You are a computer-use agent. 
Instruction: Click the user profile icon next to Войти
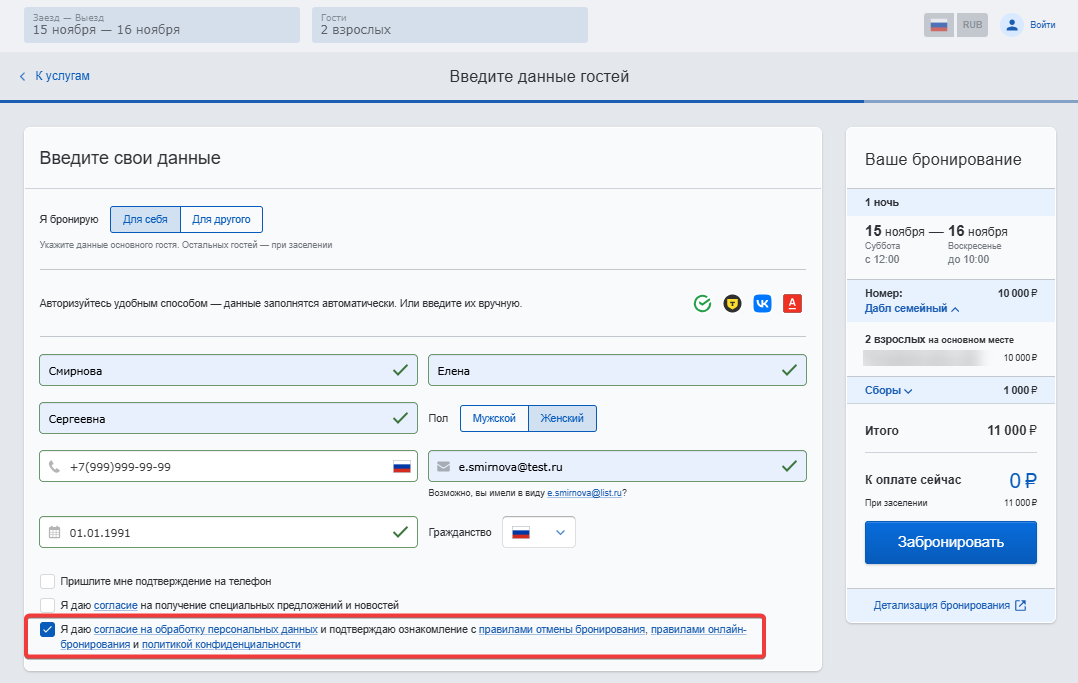[1012, 25]
